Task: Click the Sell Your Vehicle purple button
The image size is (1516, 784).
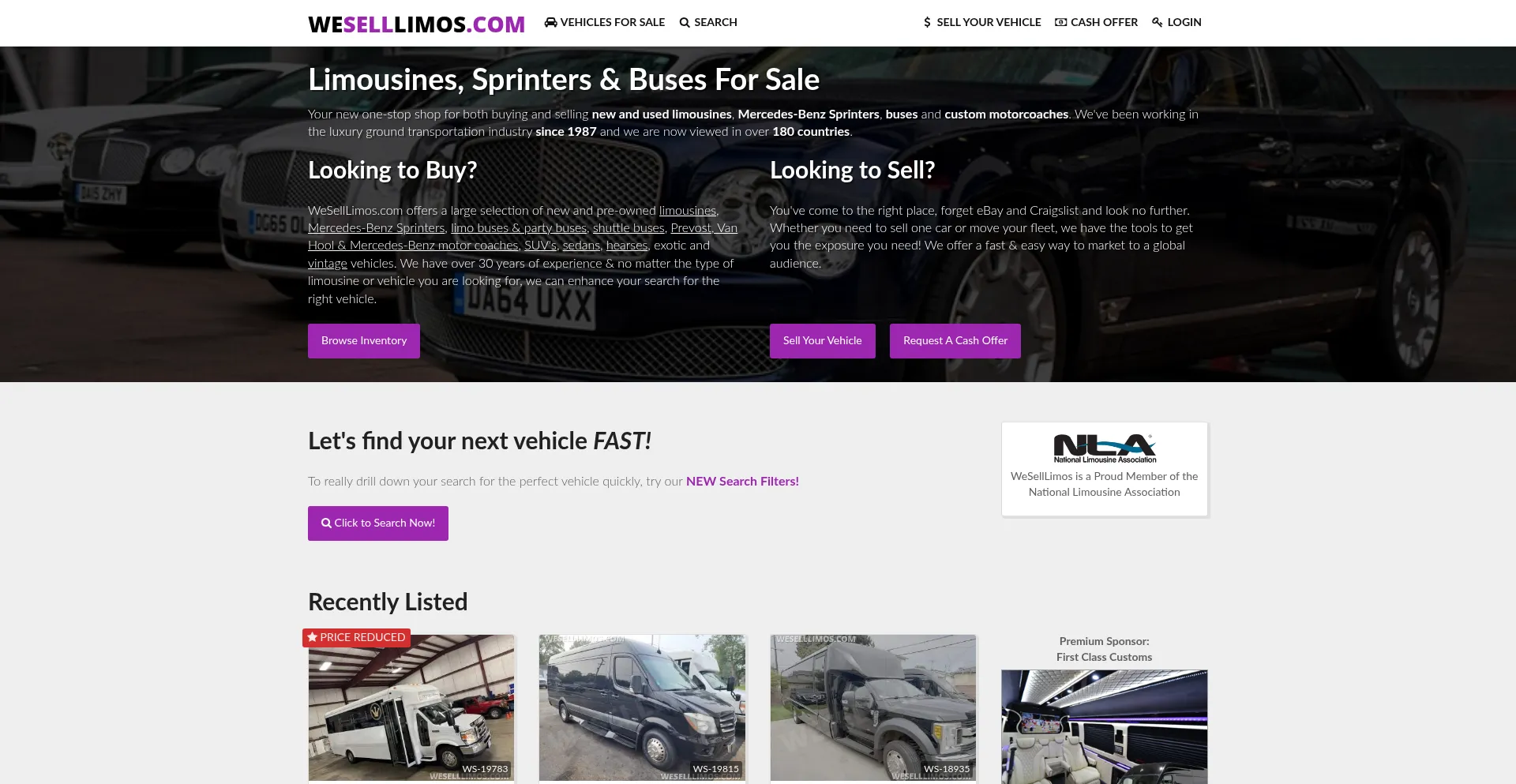Action: [822, 341]
